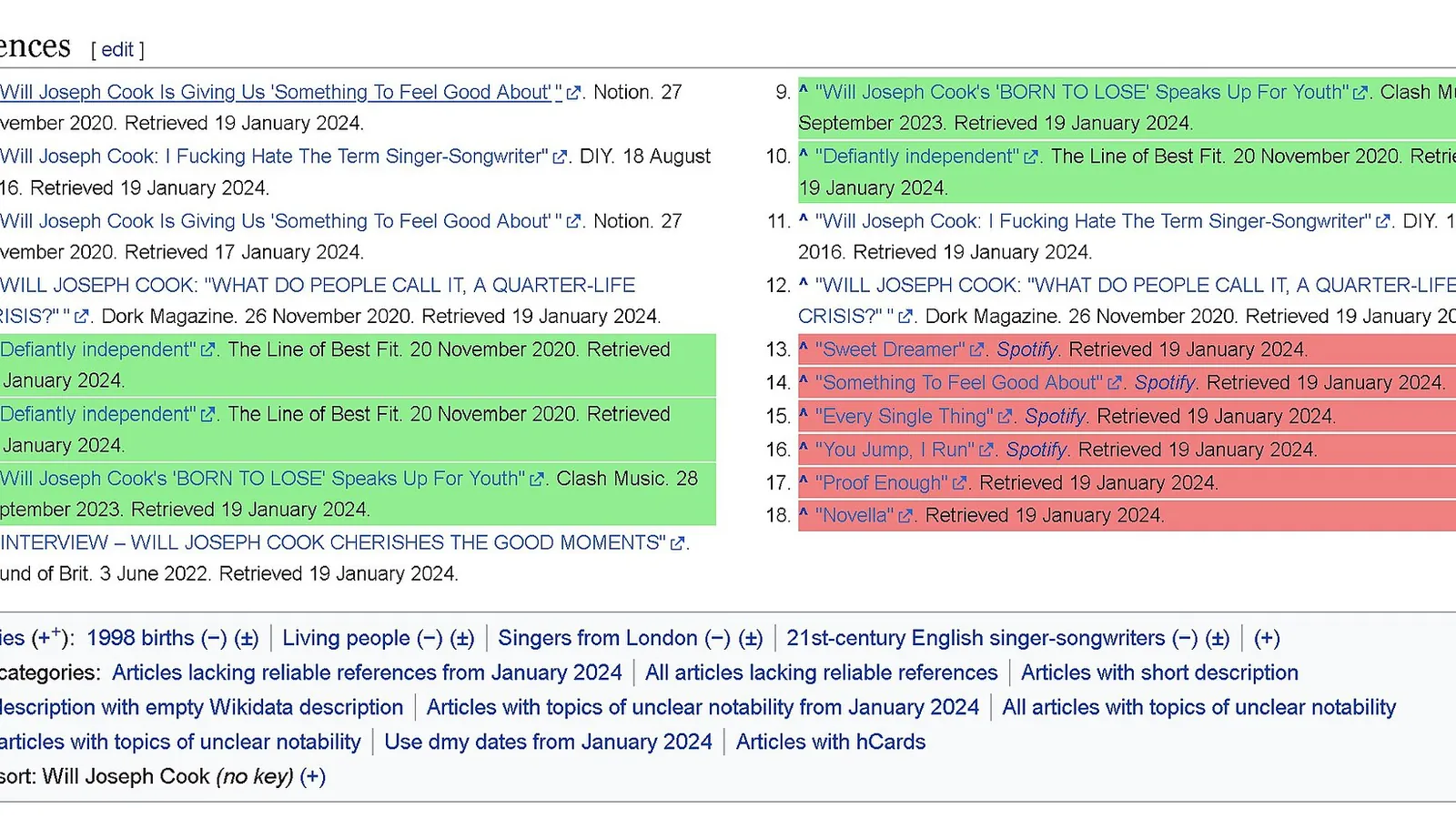Remove the "Living people" category using (−)
This screenshot has height=819, width=1456.
click(x=430, y=638)
